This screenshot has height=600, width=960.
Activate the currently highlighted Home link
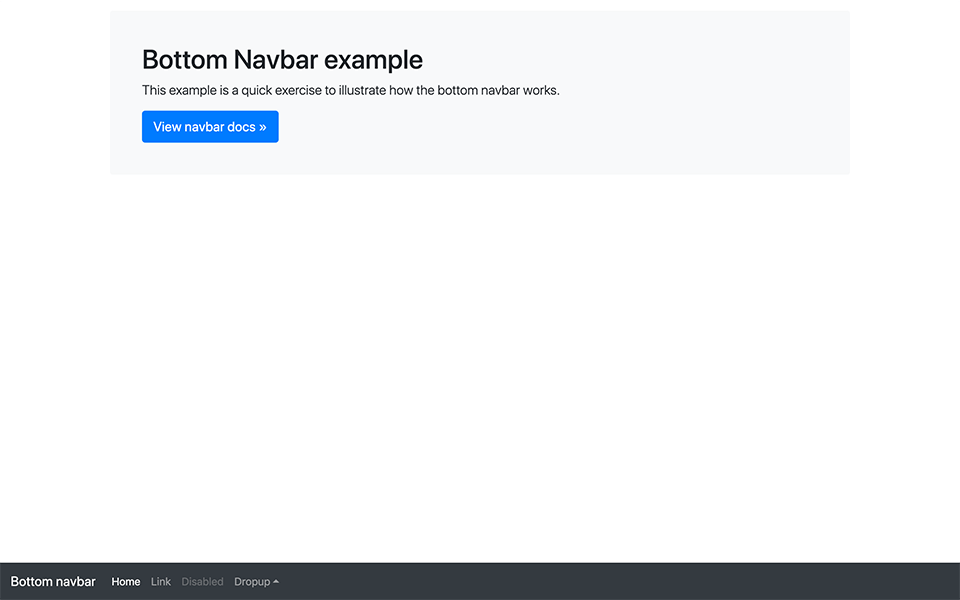click(125, 581)
